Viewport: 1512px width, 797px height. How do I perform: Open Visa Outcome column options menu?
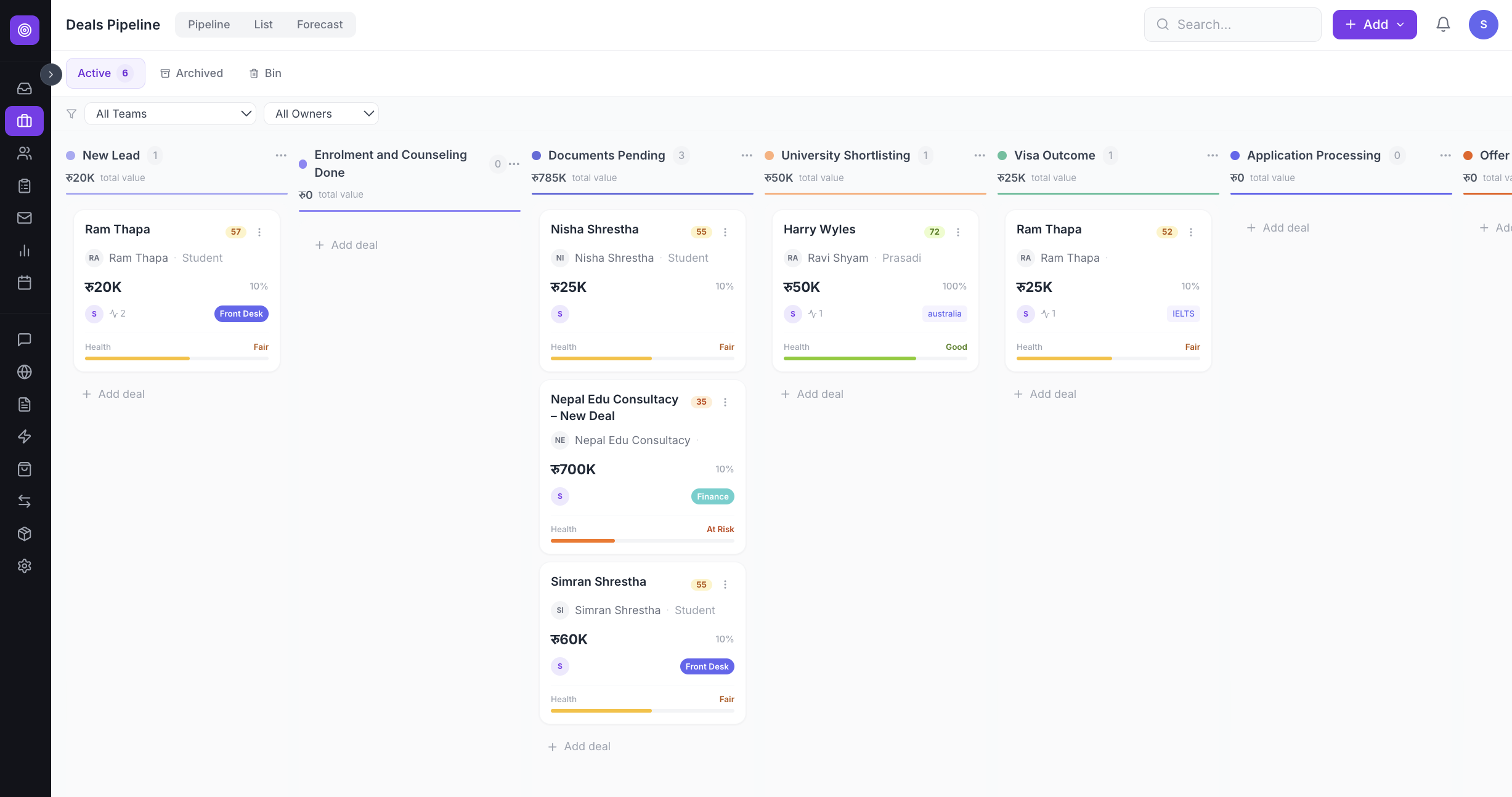click(x=1213, y=155)
